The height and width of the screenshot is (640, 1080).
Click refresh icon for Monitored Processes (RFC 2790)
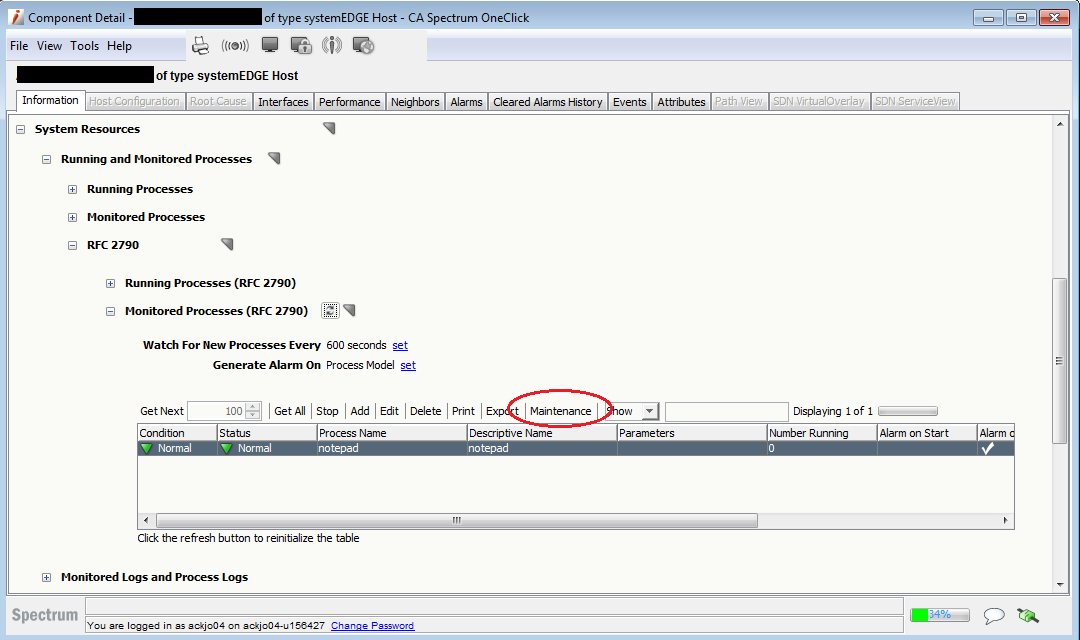coord(331,311)
